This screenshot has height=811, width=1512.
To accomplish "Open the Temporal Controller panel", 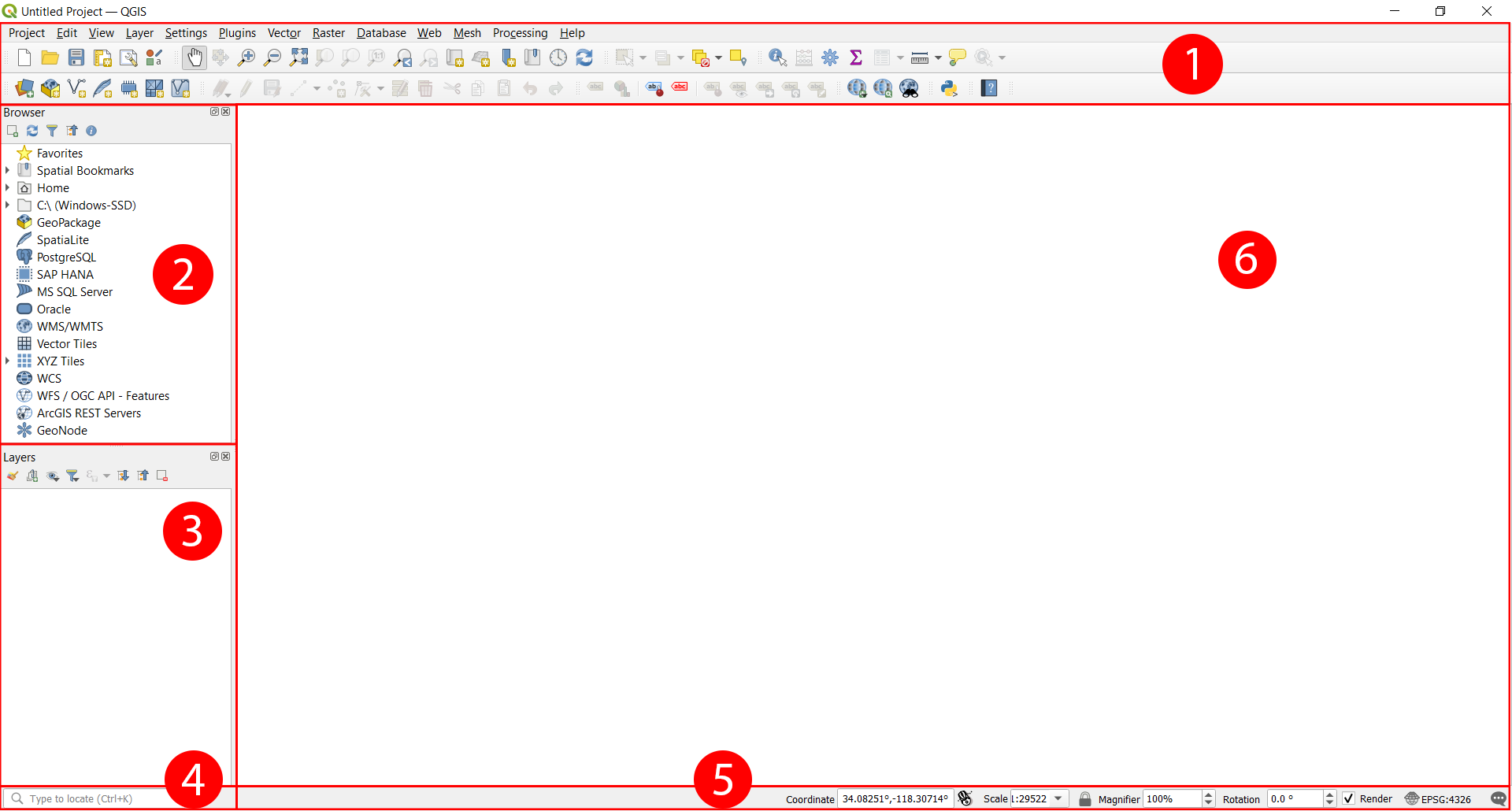I will (559, 57).
